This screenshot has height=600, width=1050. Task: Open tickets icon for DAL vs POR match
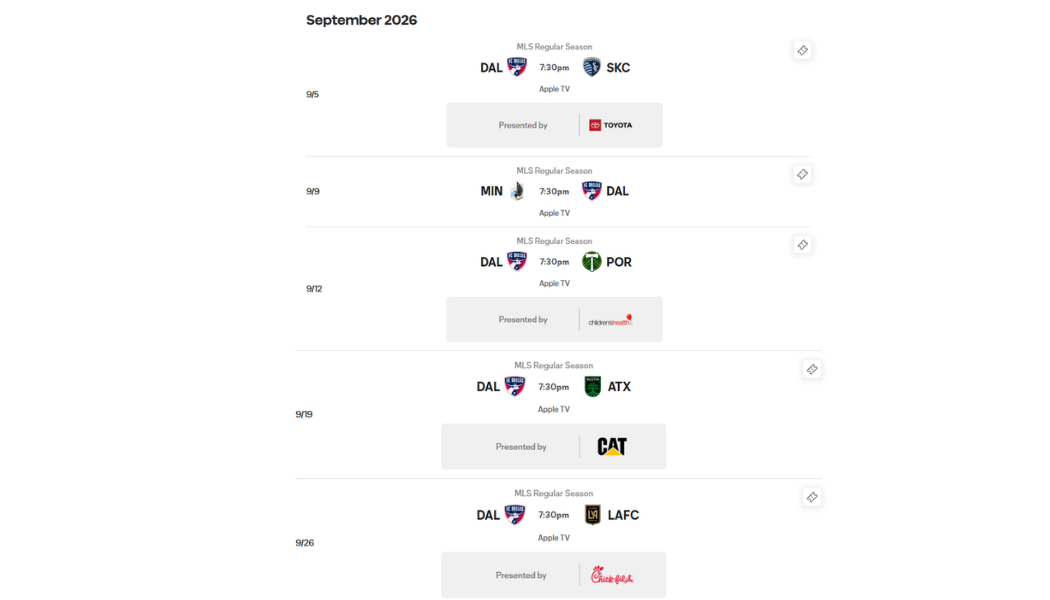(802, 244)
